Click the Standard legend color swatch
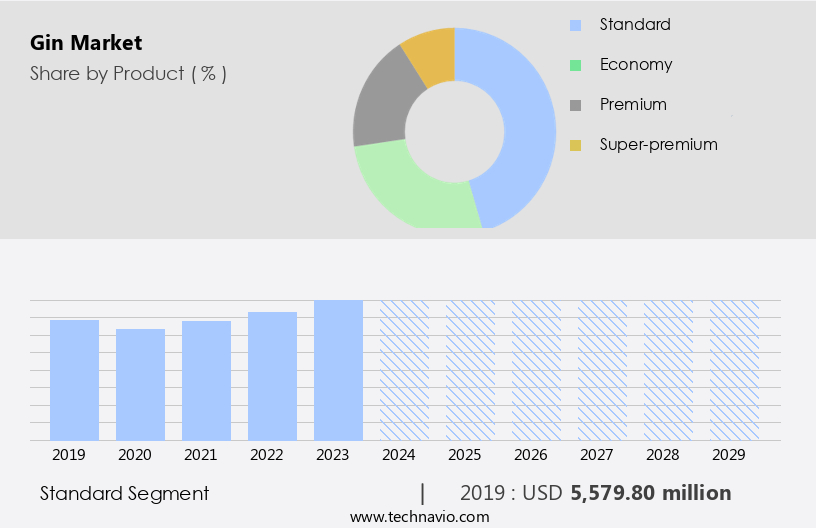Viewport: 816px width, 528px height. tap(575, 25)
